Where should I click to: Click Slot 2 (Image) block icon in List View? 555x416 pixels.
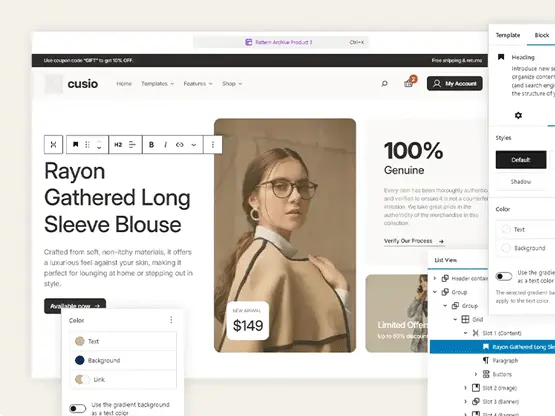pyautogui.click(x=476, y=388)
